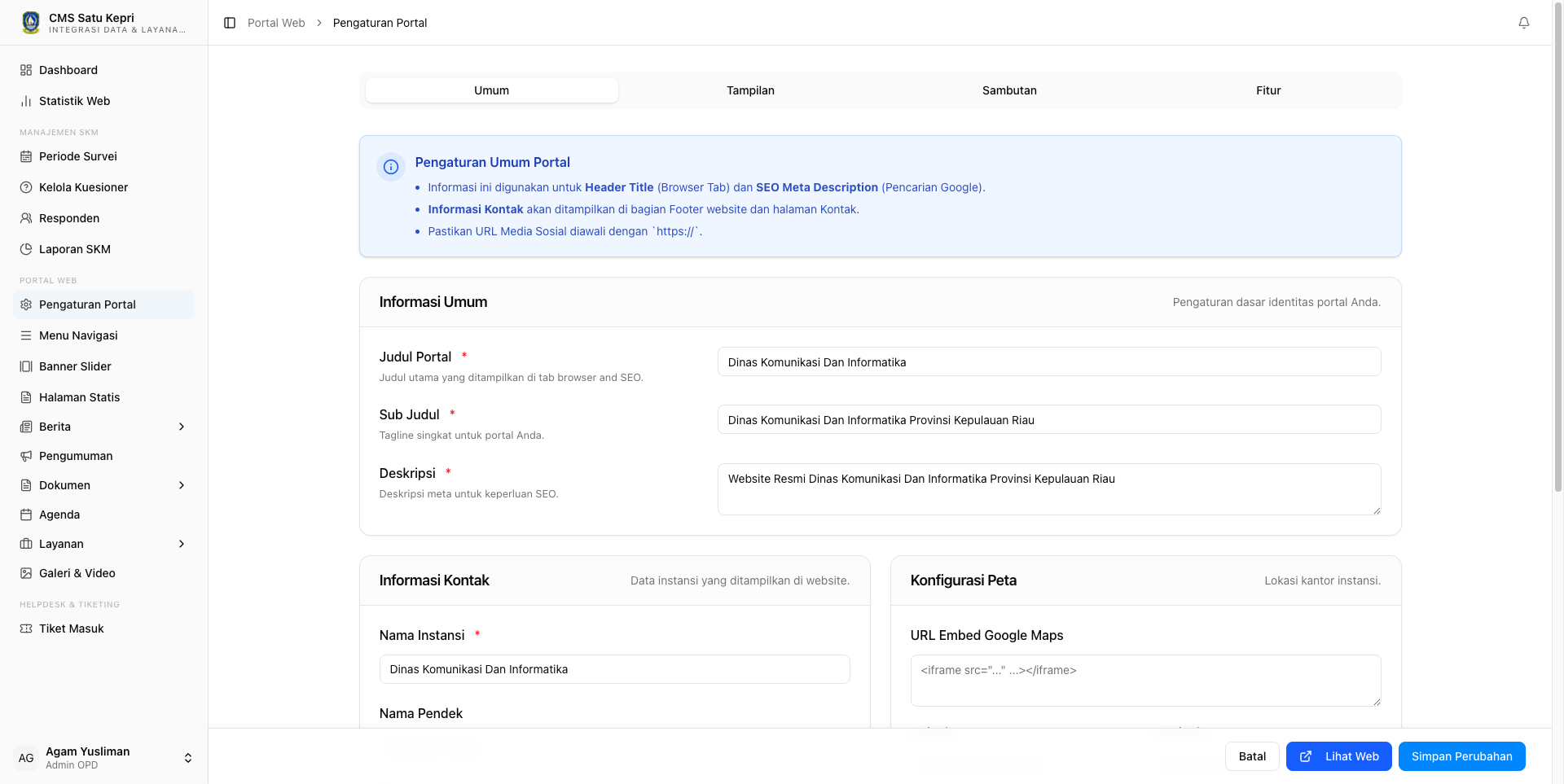Click the URL Embed Google Maps textarea
This screenshot has width=1564, height=784.
(x=1146, y=681)
